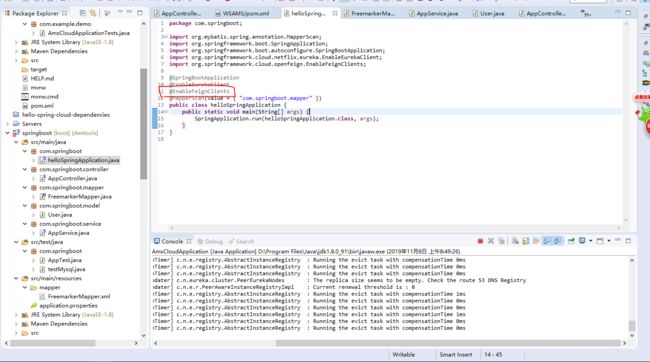Terminate the running application in Console

coord(480,241)
